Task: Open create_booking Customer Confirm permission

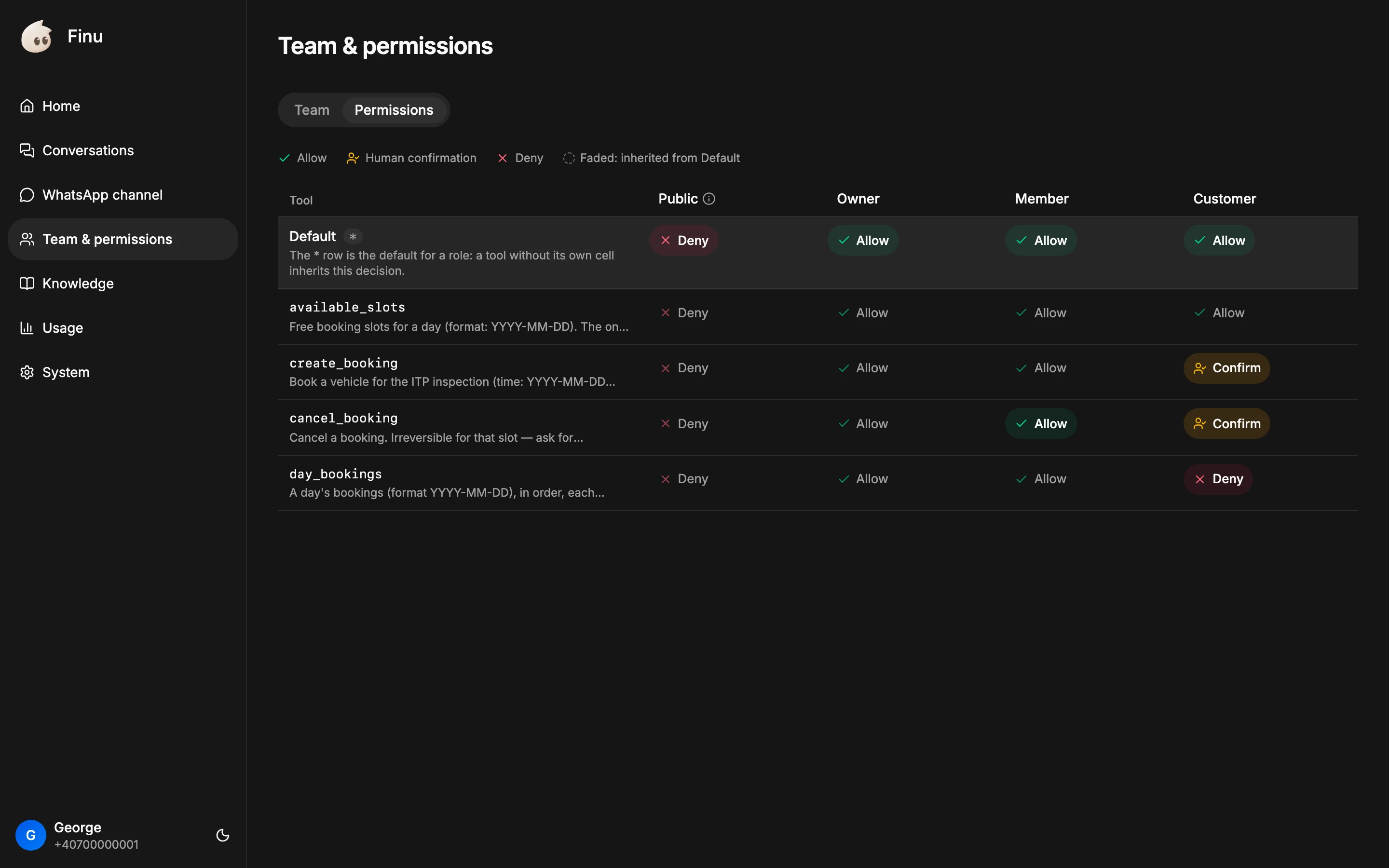Action: coord(1226,368)
